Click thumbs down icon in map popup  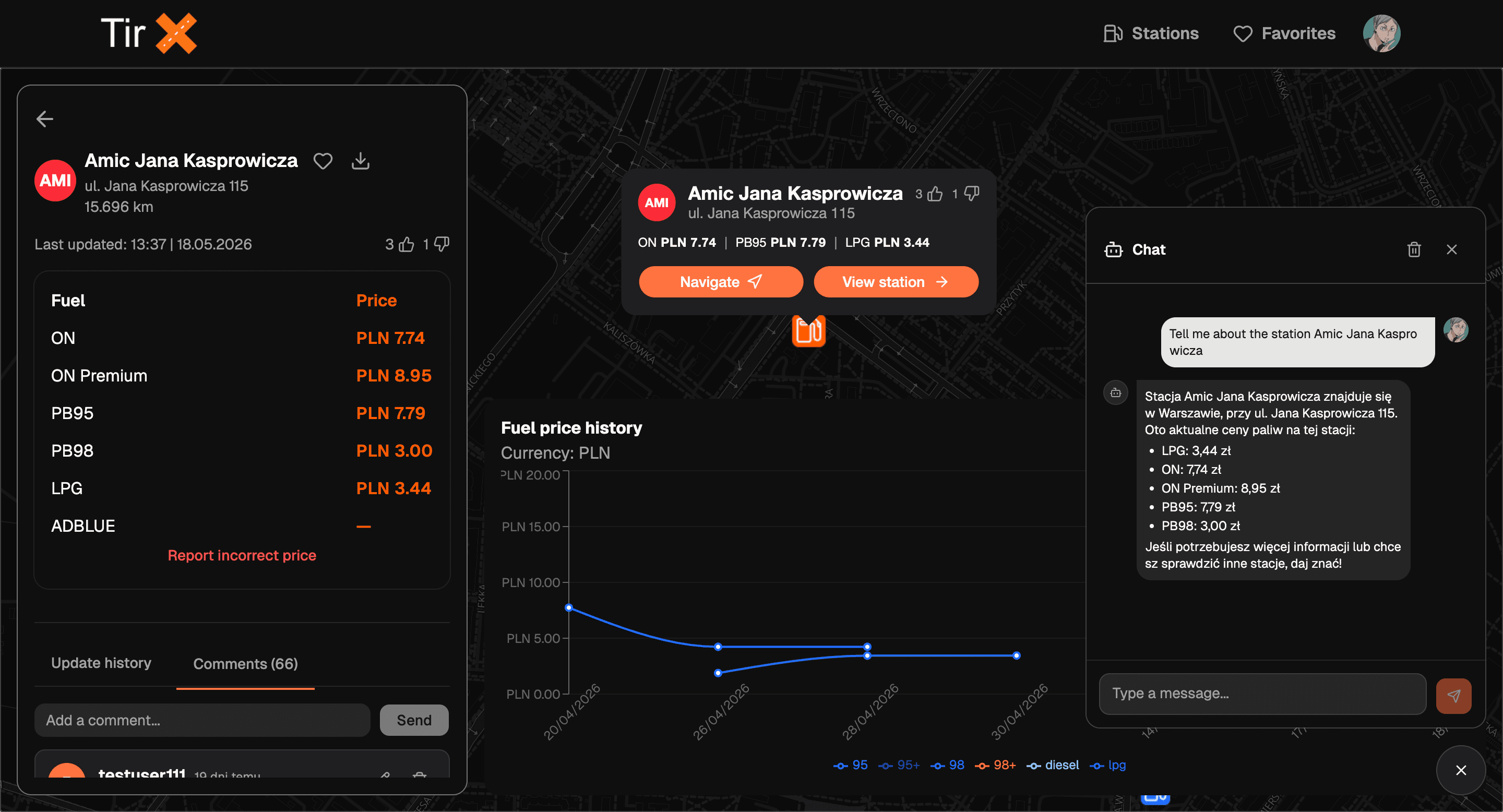pyautogui.click(x=971, y=193)
